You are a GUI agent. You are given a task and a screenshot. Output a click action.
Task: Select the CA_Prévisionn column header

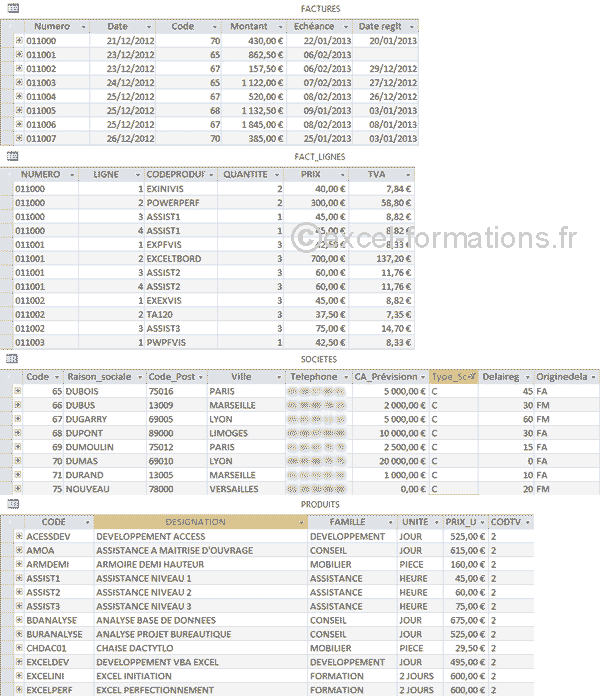click(390, 377)
